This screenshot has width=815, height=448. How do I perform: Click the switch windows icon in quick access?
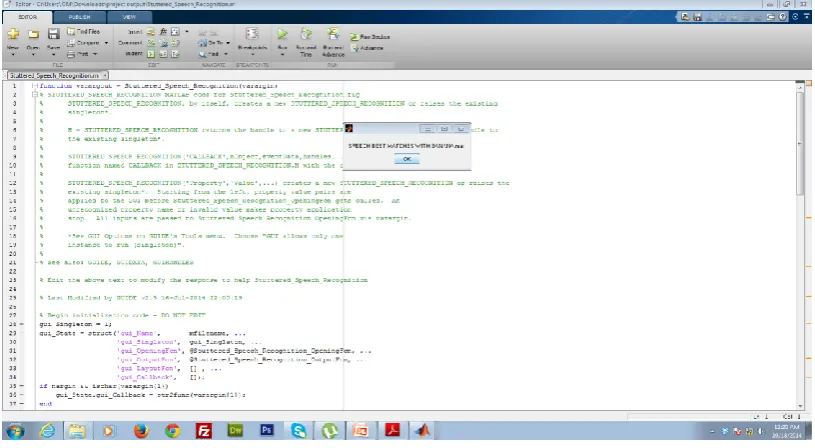pos(770,17)
